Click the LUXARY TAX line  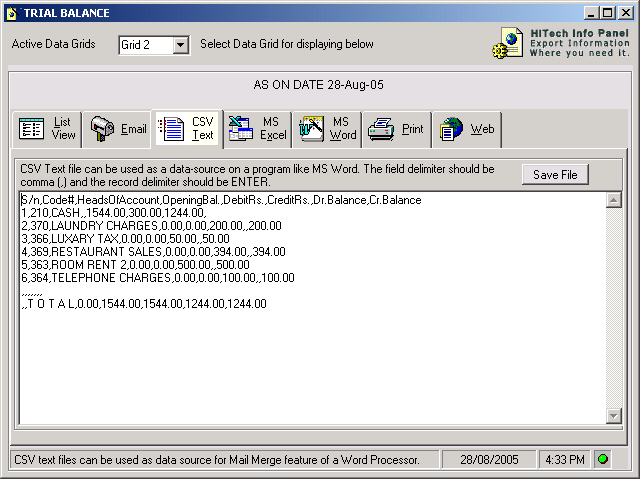click(x=125, y=239)
